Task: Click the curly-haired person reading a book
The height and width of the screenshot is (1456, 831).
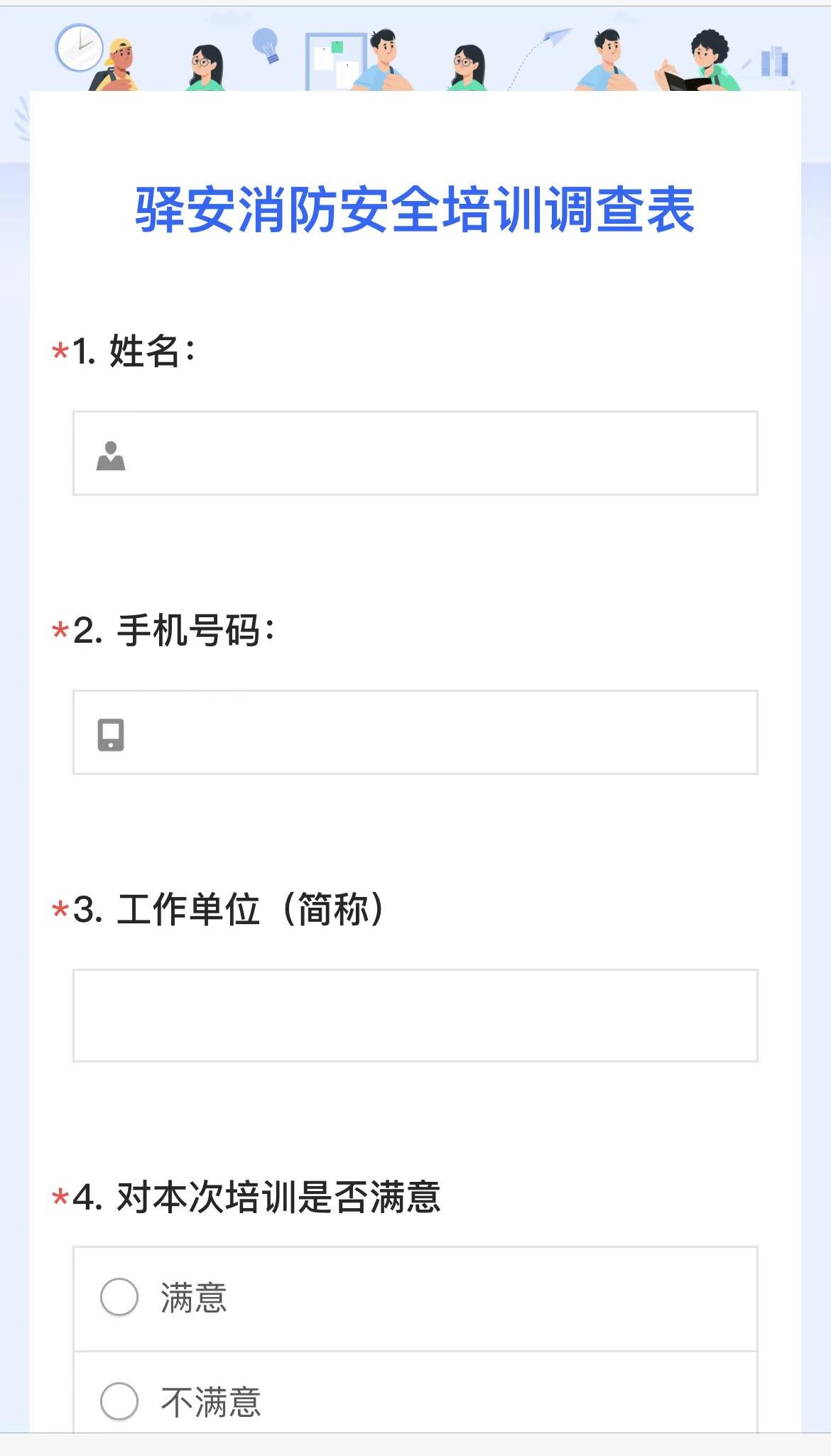Action: tap(700, 63)
